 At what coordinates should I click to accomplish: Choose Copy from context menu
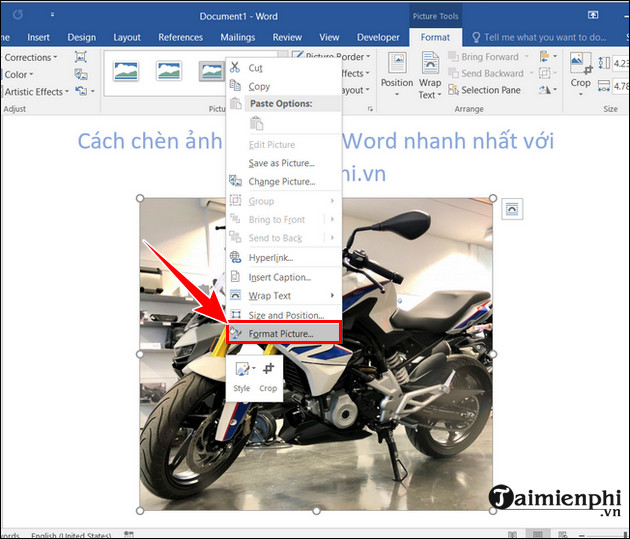[x=284, y=86]
